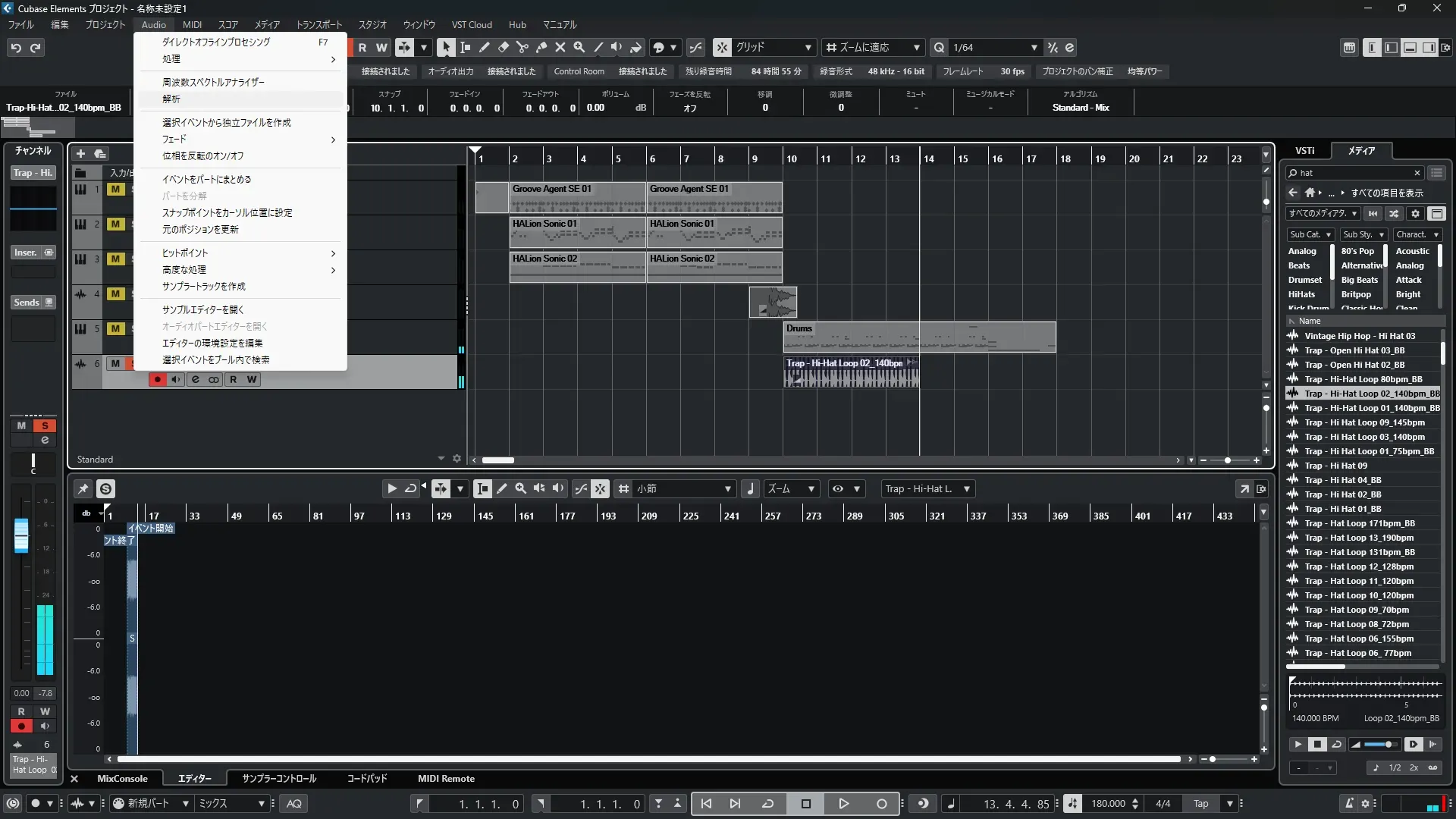The width and height of the screenshot is (1456, 819).
Task: Click the Draw pencil tool
Action: coord(484,47)
